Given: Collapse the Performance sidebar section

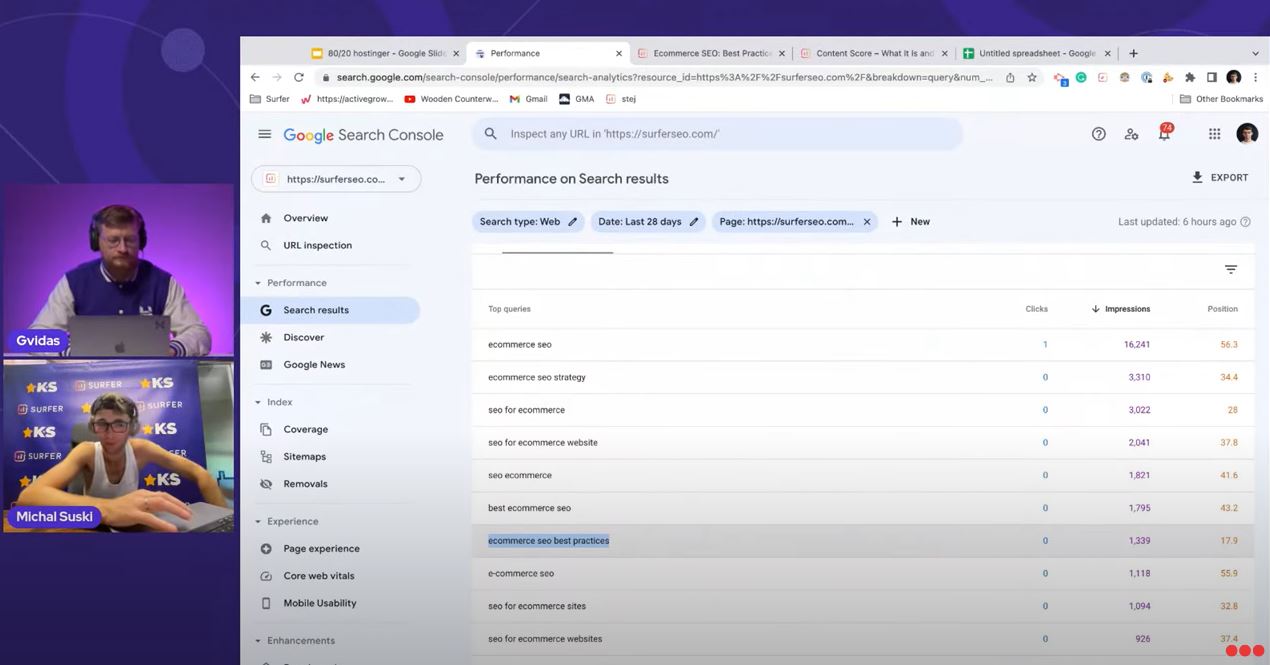Looking at the screenshot, I should point(258,283).
